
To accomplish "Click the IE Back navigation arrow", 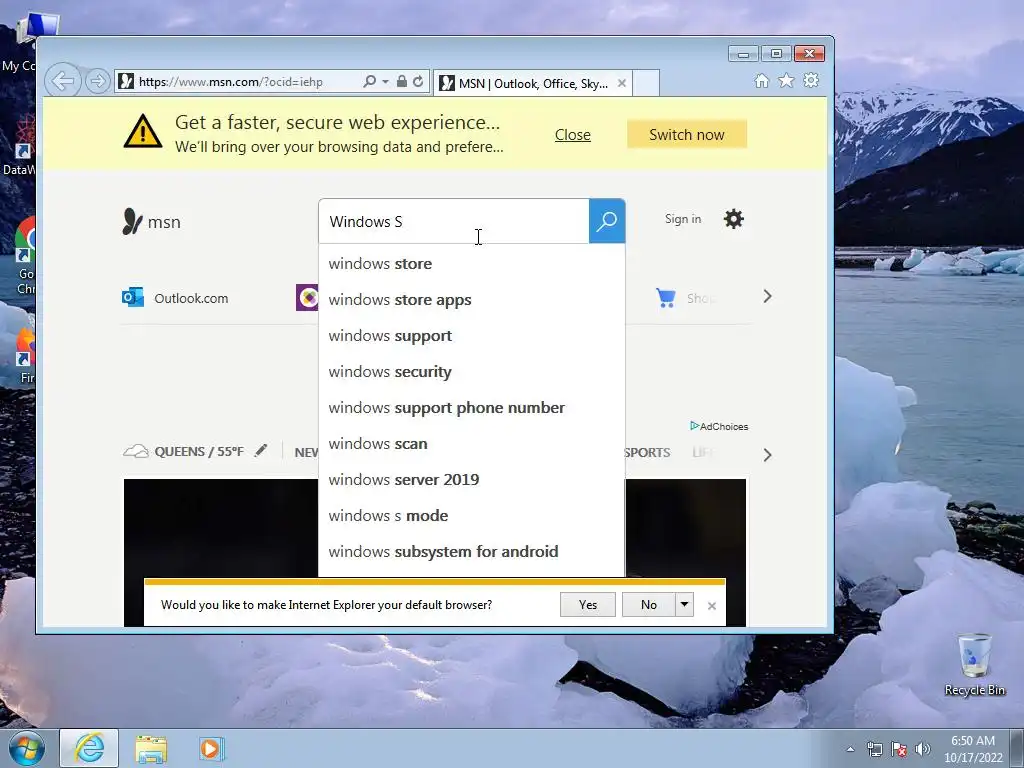I will pos(63,82).
